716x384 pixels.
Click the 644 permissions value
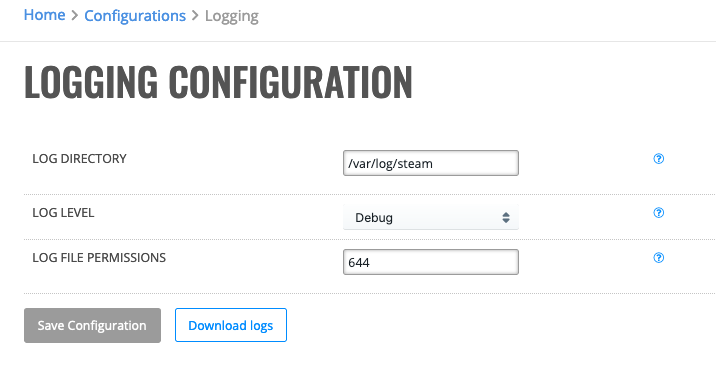point(358,263)
